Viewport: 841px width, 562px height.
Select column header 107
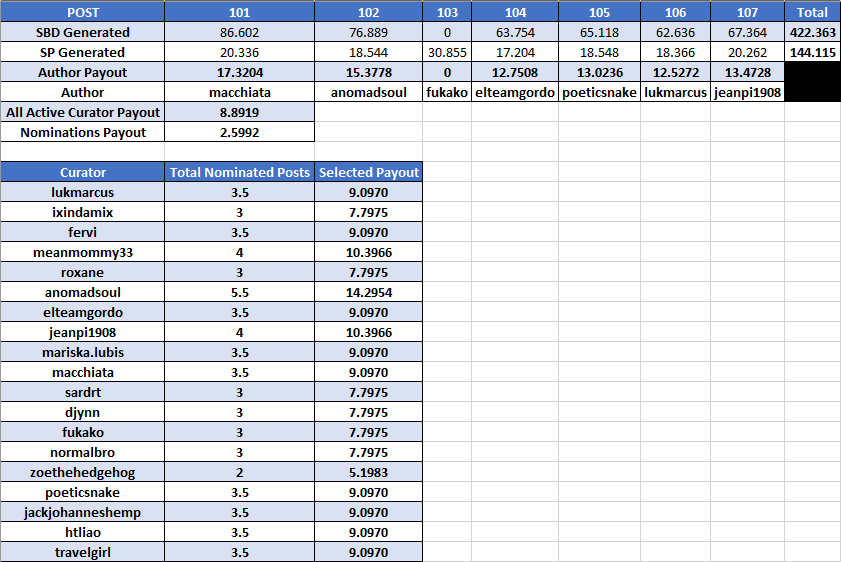pos(747,12)
